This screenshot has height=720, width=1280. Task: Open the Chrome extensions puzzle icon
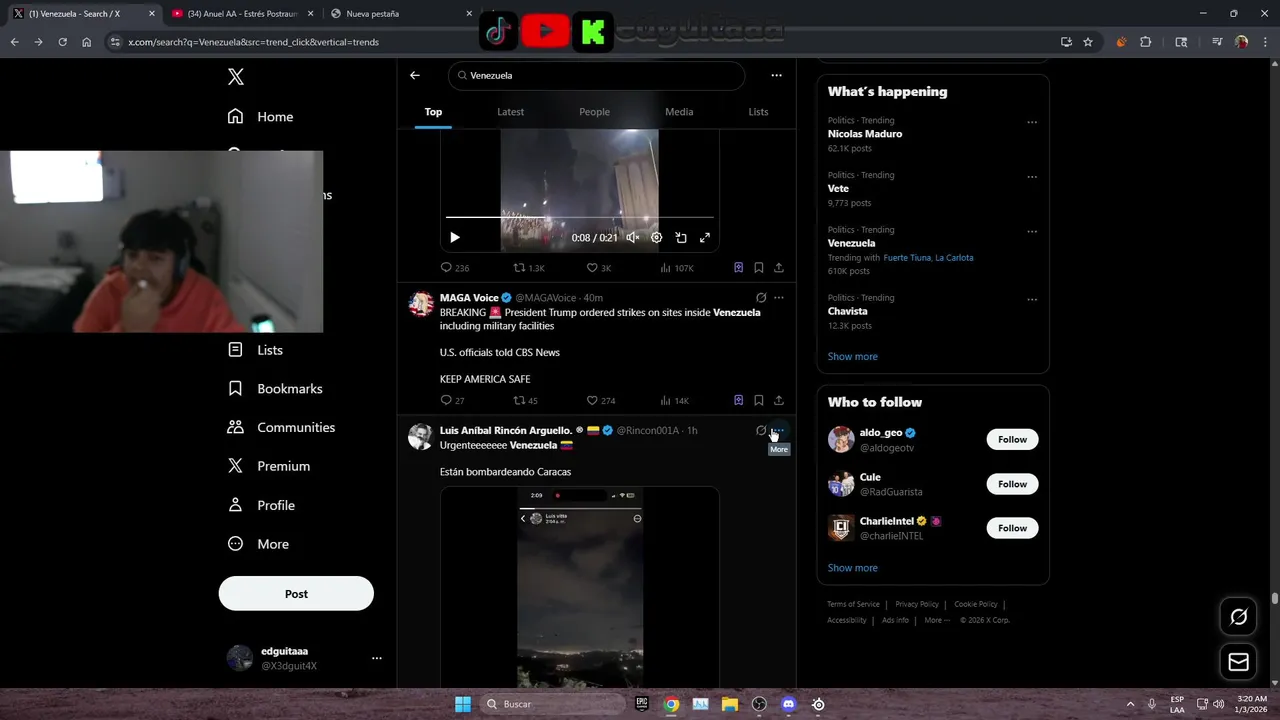click(x=1145, y=42)
